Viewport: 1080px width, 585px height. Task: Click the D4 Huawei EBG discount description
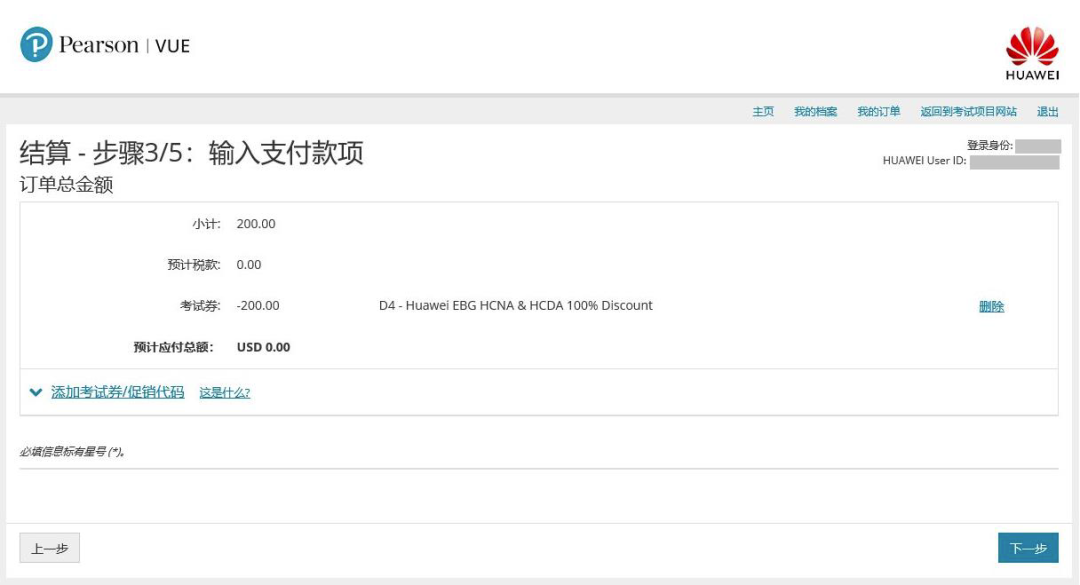[515, 305]
